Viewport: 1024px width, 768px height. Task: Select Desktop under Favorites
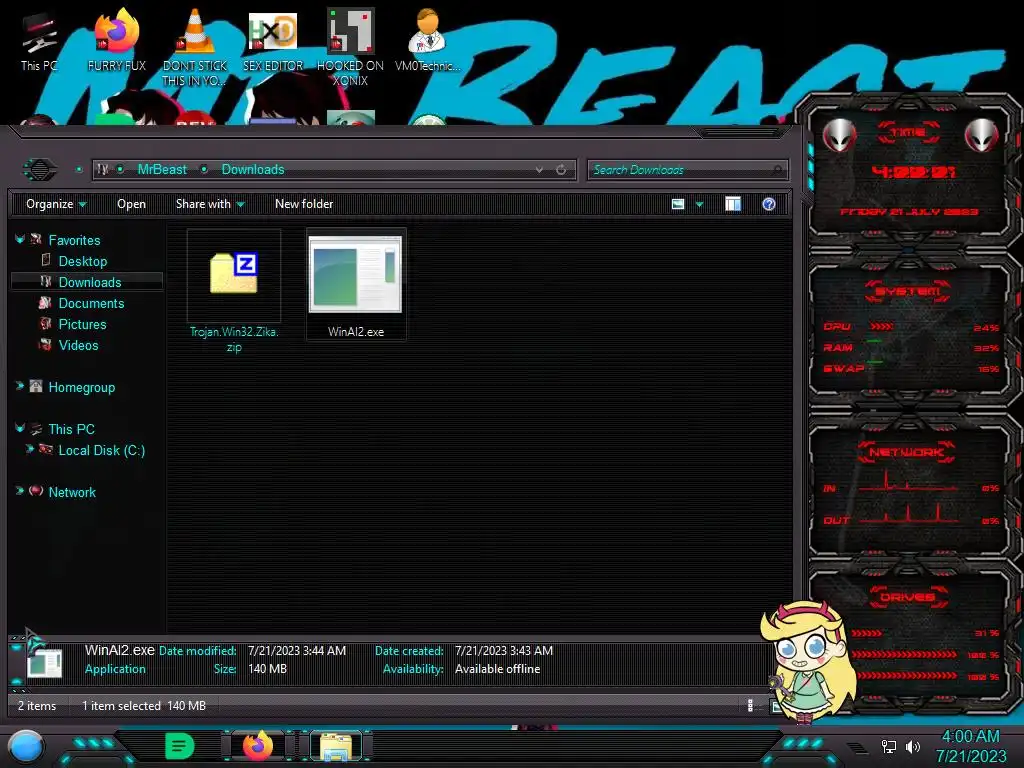click(x=82, y=261)
